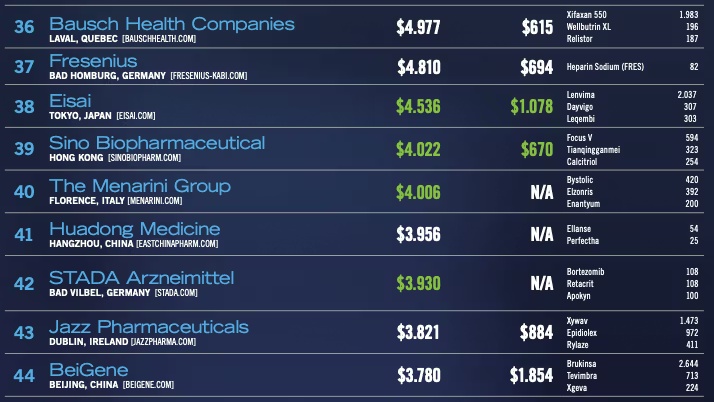Open the MENARINI.COM website link
The width and height of the screenshot is (714, 402).
156,200
